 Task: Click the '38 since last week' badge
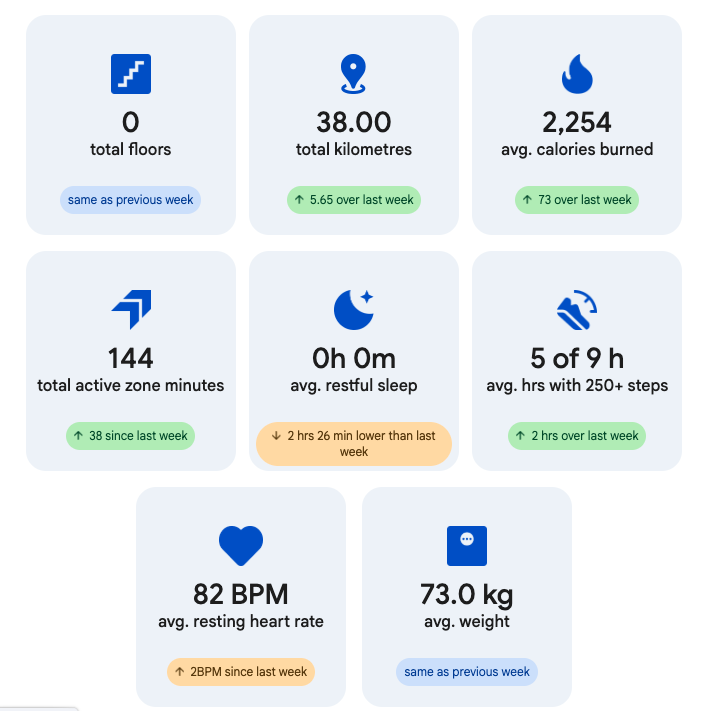click(130, 436)
